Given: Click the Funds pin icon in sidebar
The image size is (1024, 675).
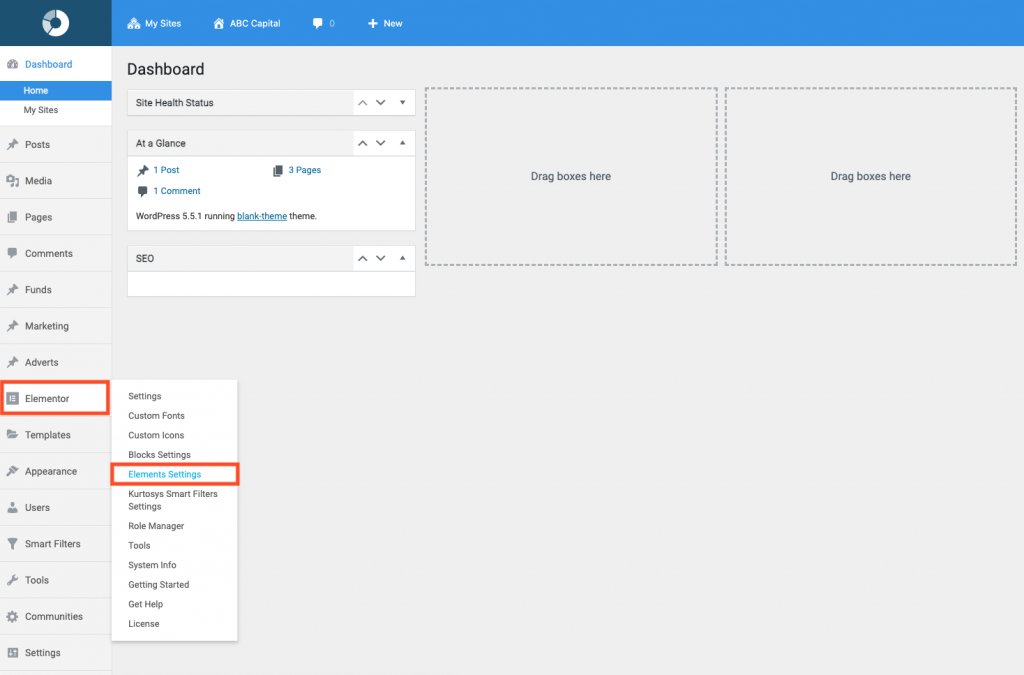Looking at the screenshot, I should [12, 289].
